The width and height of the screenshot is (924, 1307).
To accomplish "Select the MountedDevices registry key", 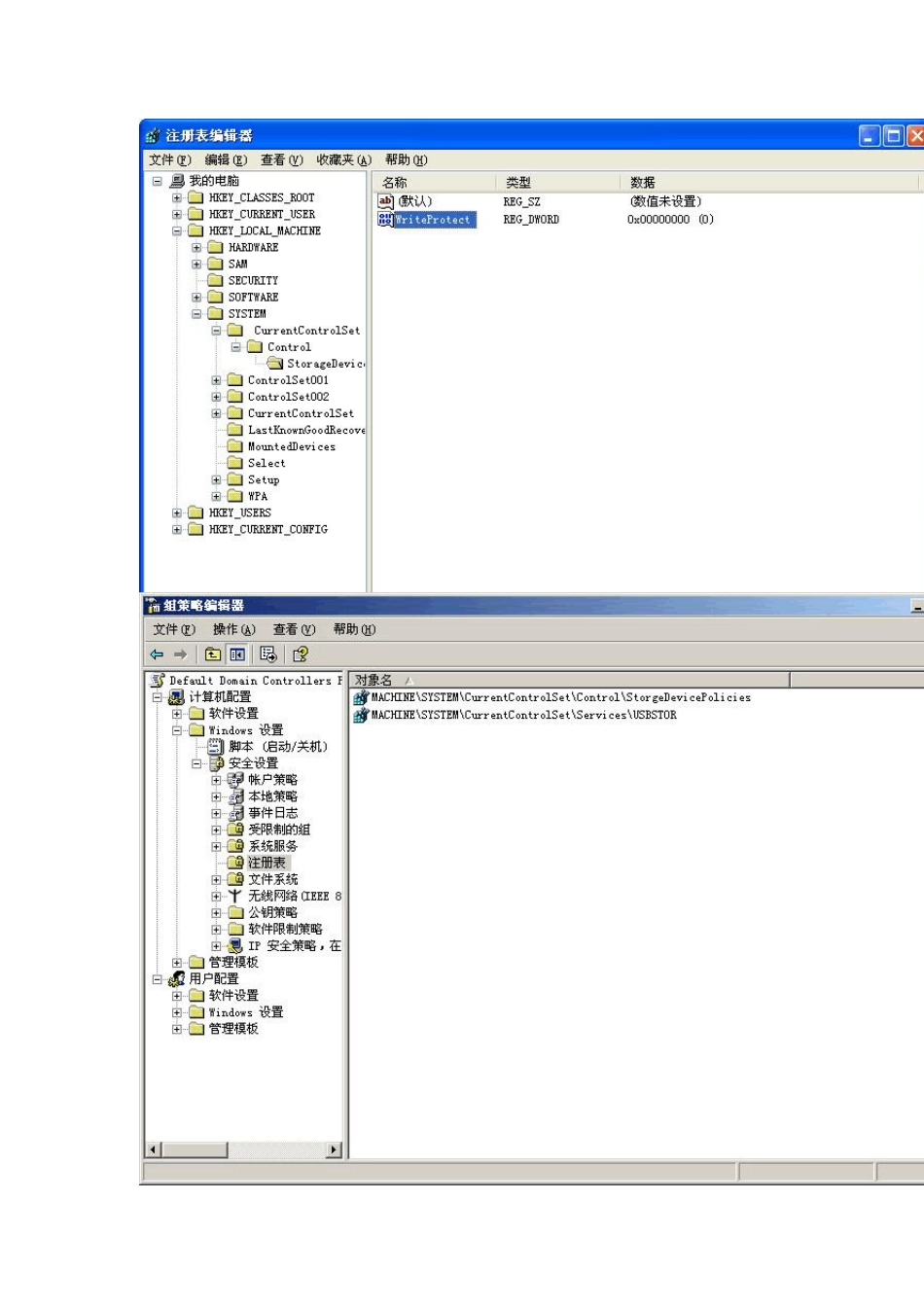I will pyautogui.click(x=291, y=446).
